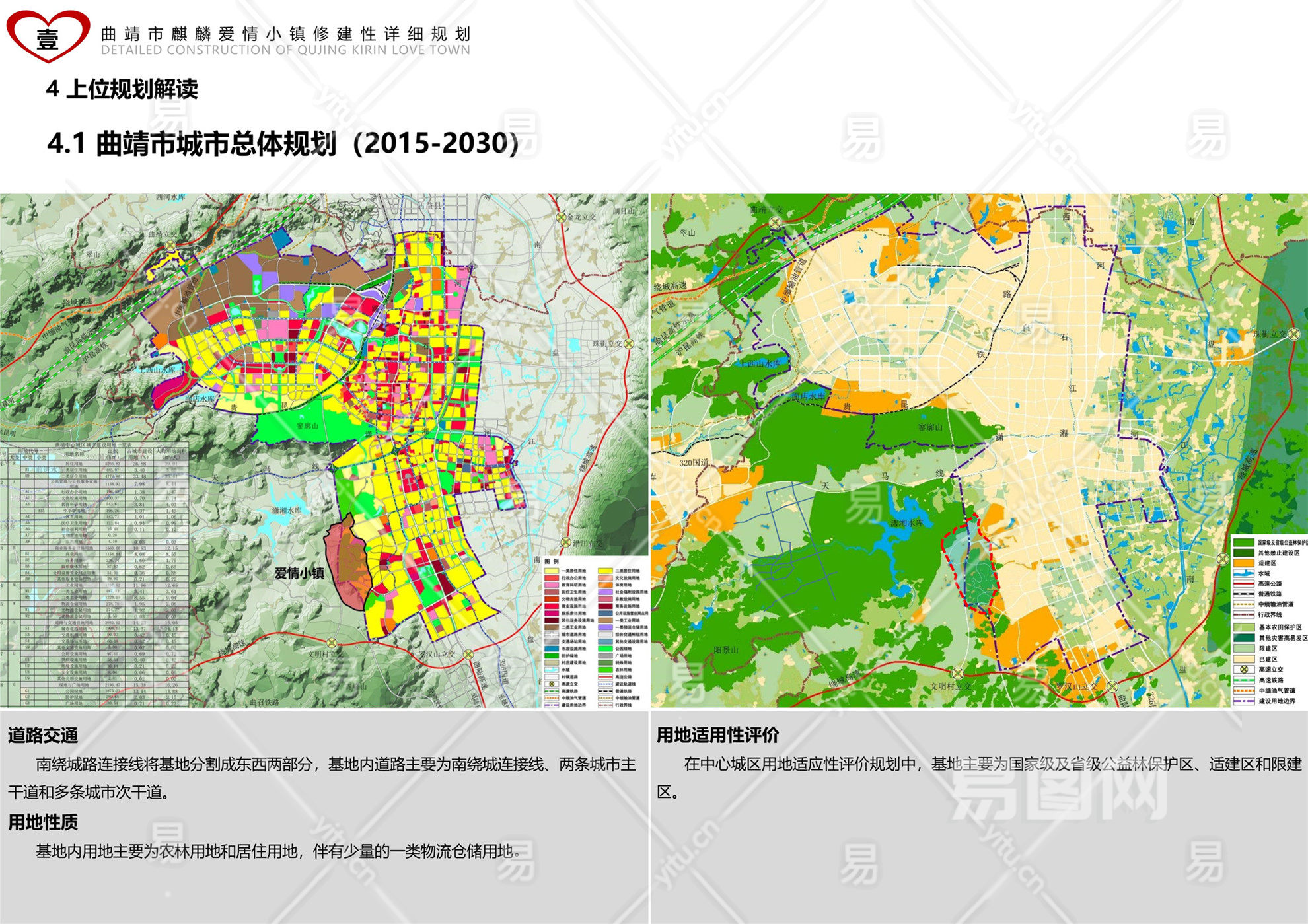Click the dark green 其他禁止建设区 swatch
Screen dimensions: 1308x924
(x=1243, y=553)
